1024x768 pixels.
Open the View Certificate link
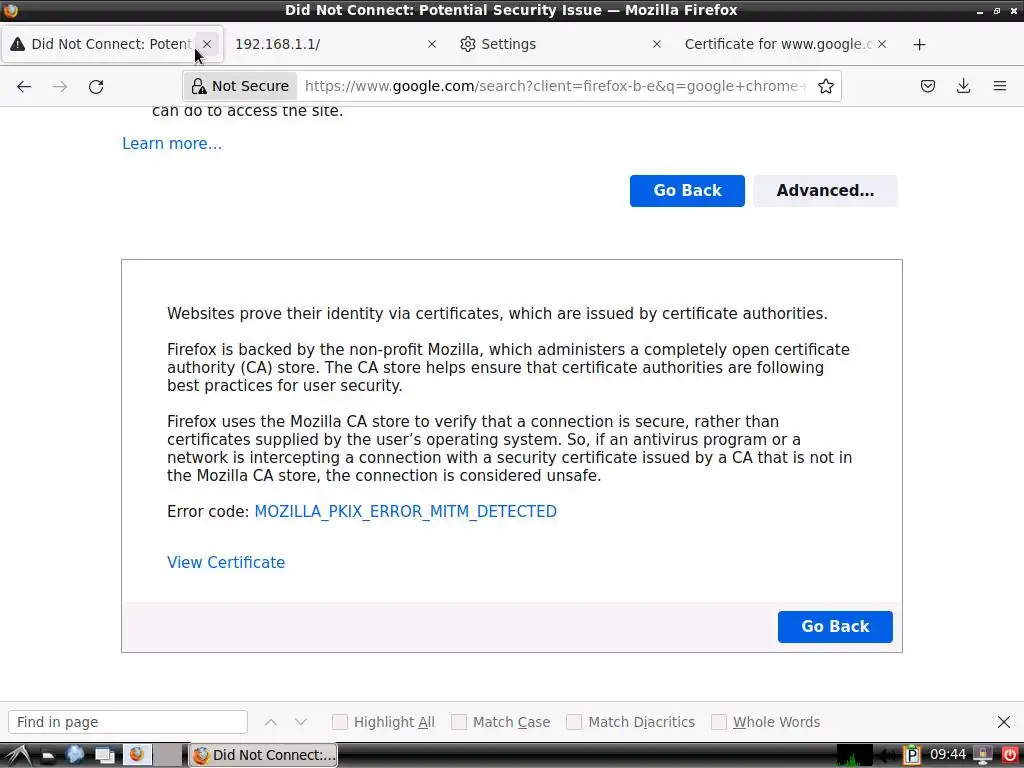tap(226, 562)
